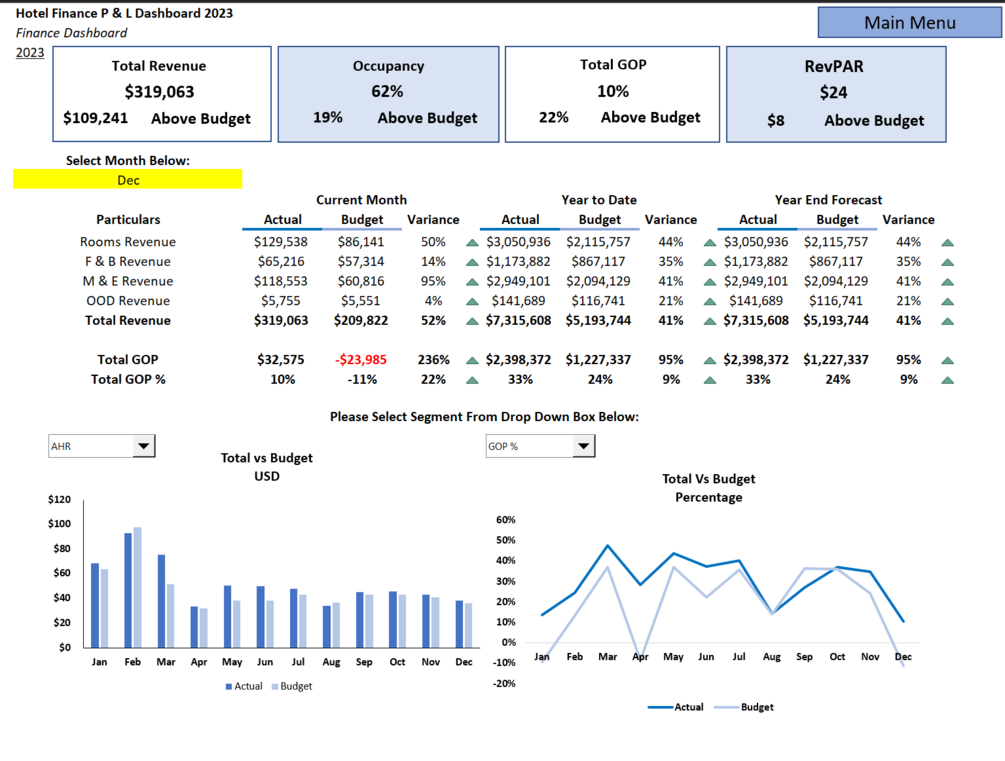Viewport: 1005px width, 761px height.
Task: Click the Total GOP KPI card
Action: [x=612, y=94]
